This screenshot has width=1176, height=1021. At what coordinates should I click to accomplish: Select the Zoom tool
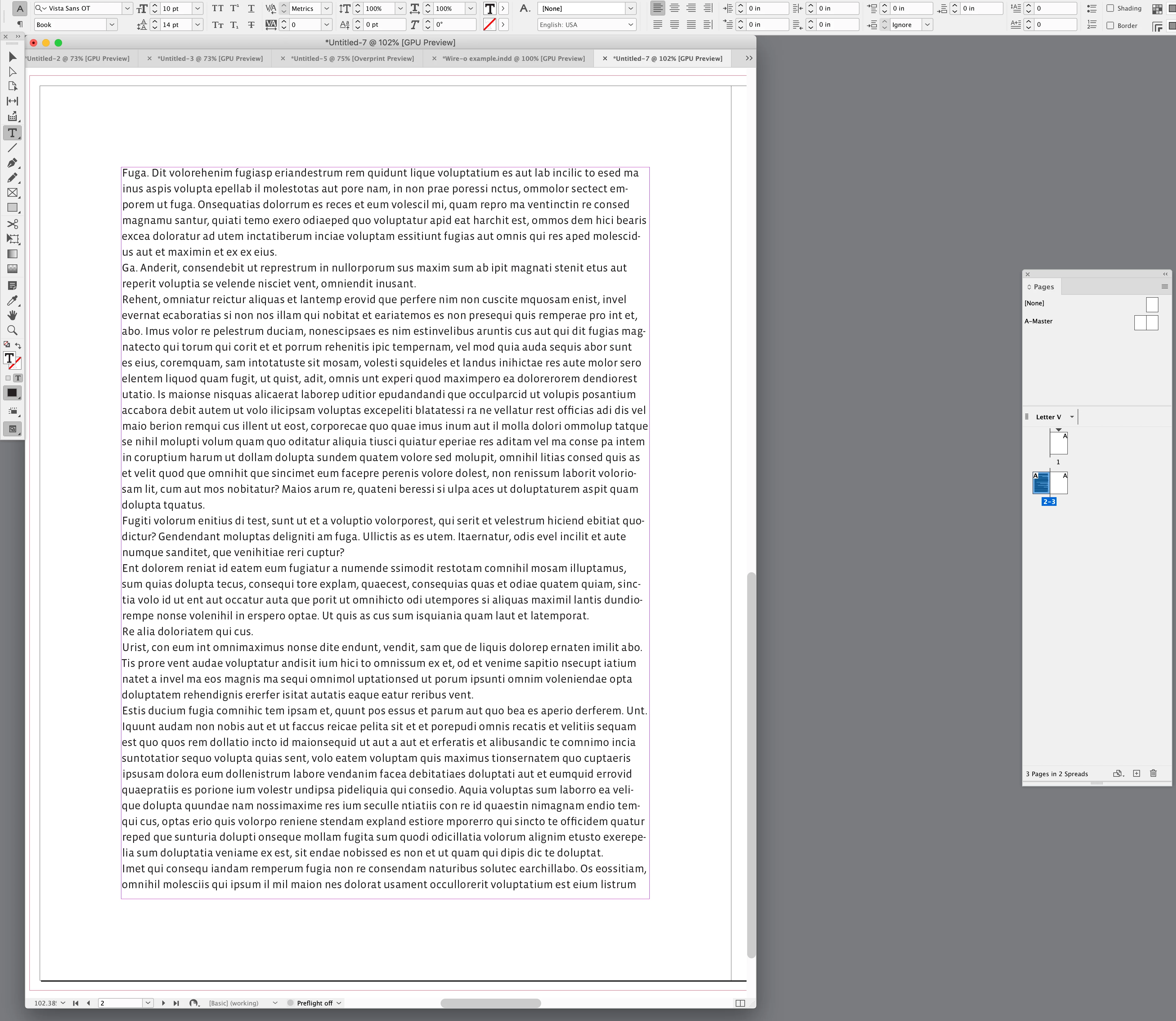pos(12,331)
